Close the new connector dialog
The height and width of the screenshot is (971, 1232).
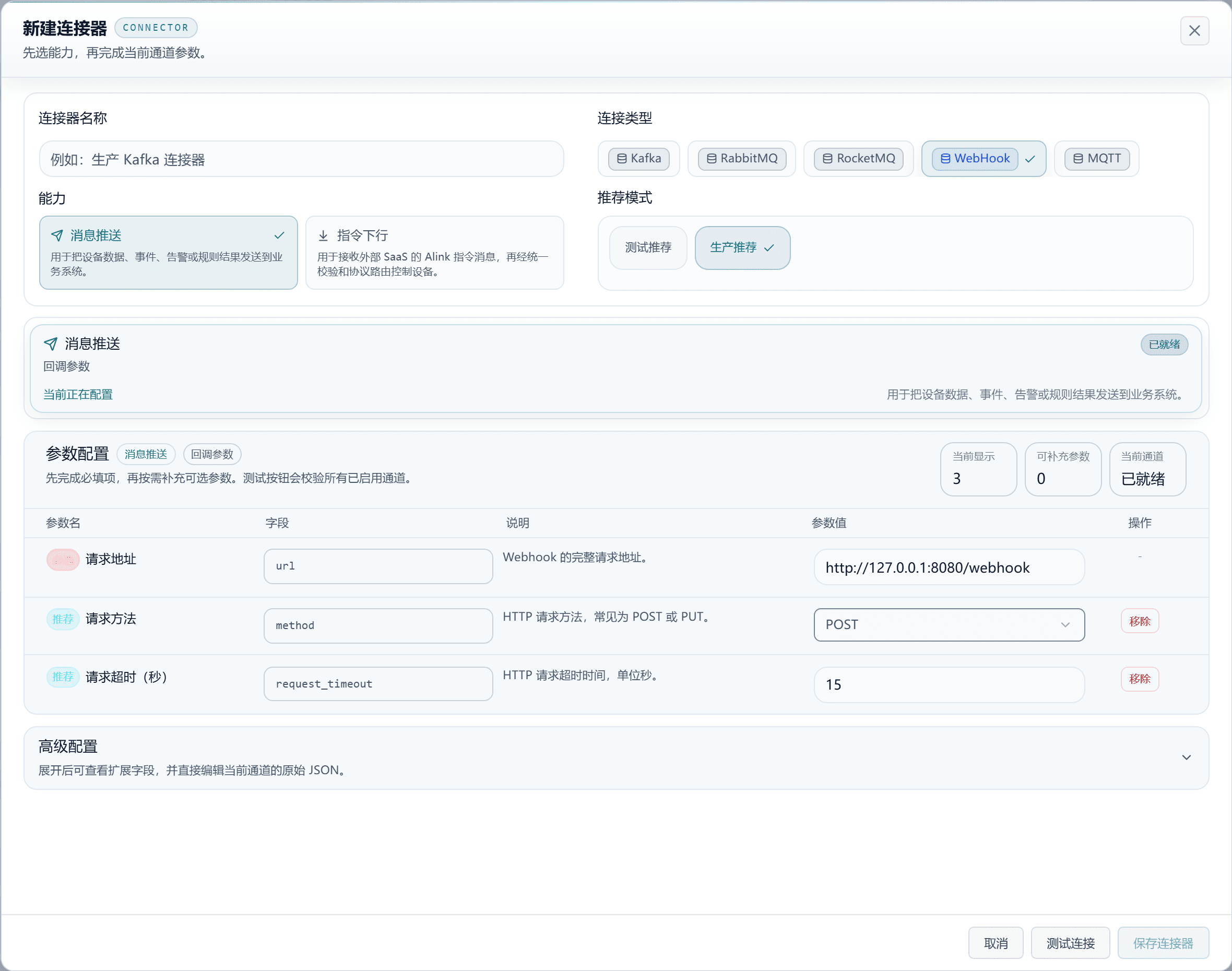1194,31
